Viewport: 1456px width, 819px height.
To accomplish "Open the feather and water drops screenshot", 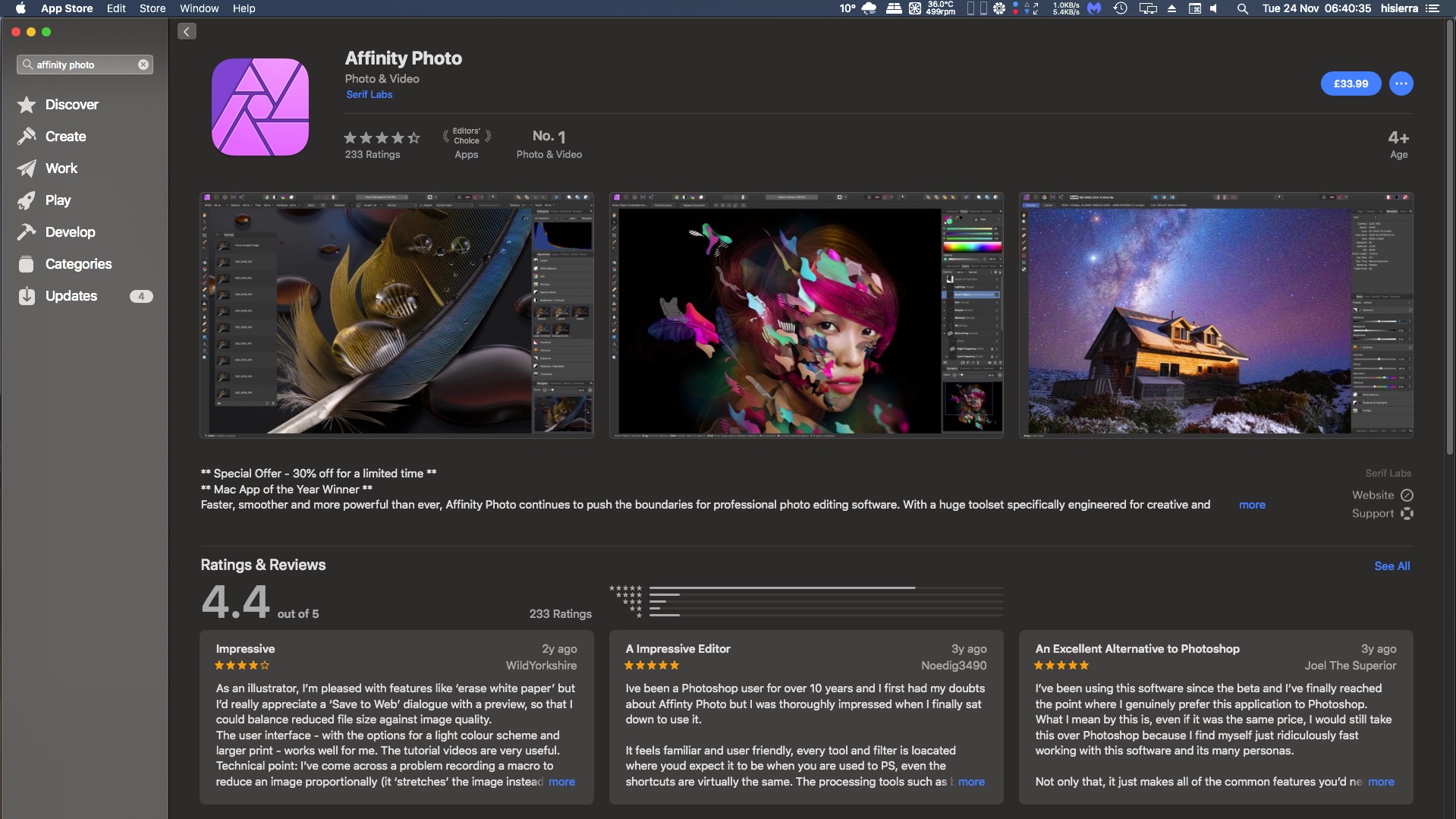I will [397, 315].
